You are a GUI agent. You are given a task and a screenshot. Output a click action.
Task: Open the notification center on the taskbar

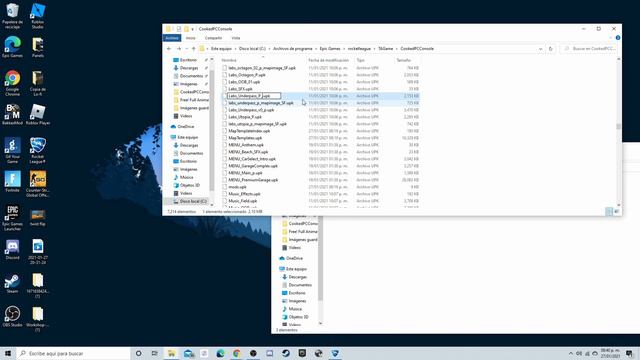tap(629, 353)
